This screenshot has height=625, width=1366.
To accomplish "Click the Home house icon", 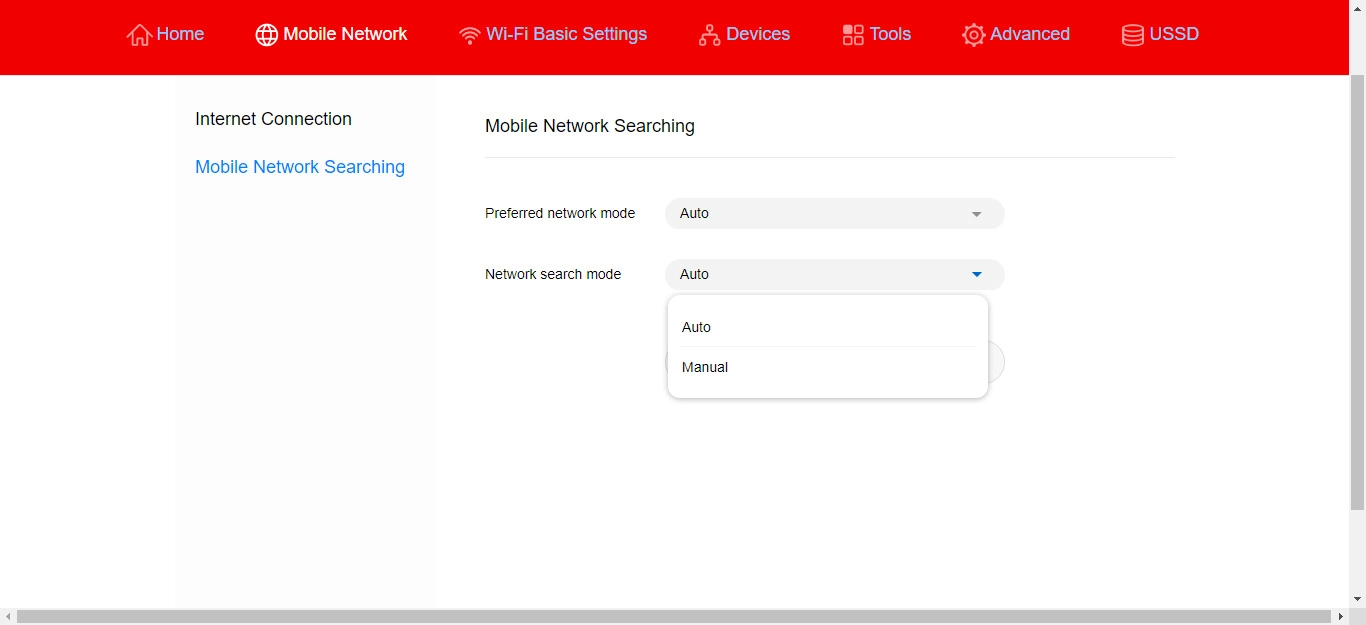I will point(139,35).
